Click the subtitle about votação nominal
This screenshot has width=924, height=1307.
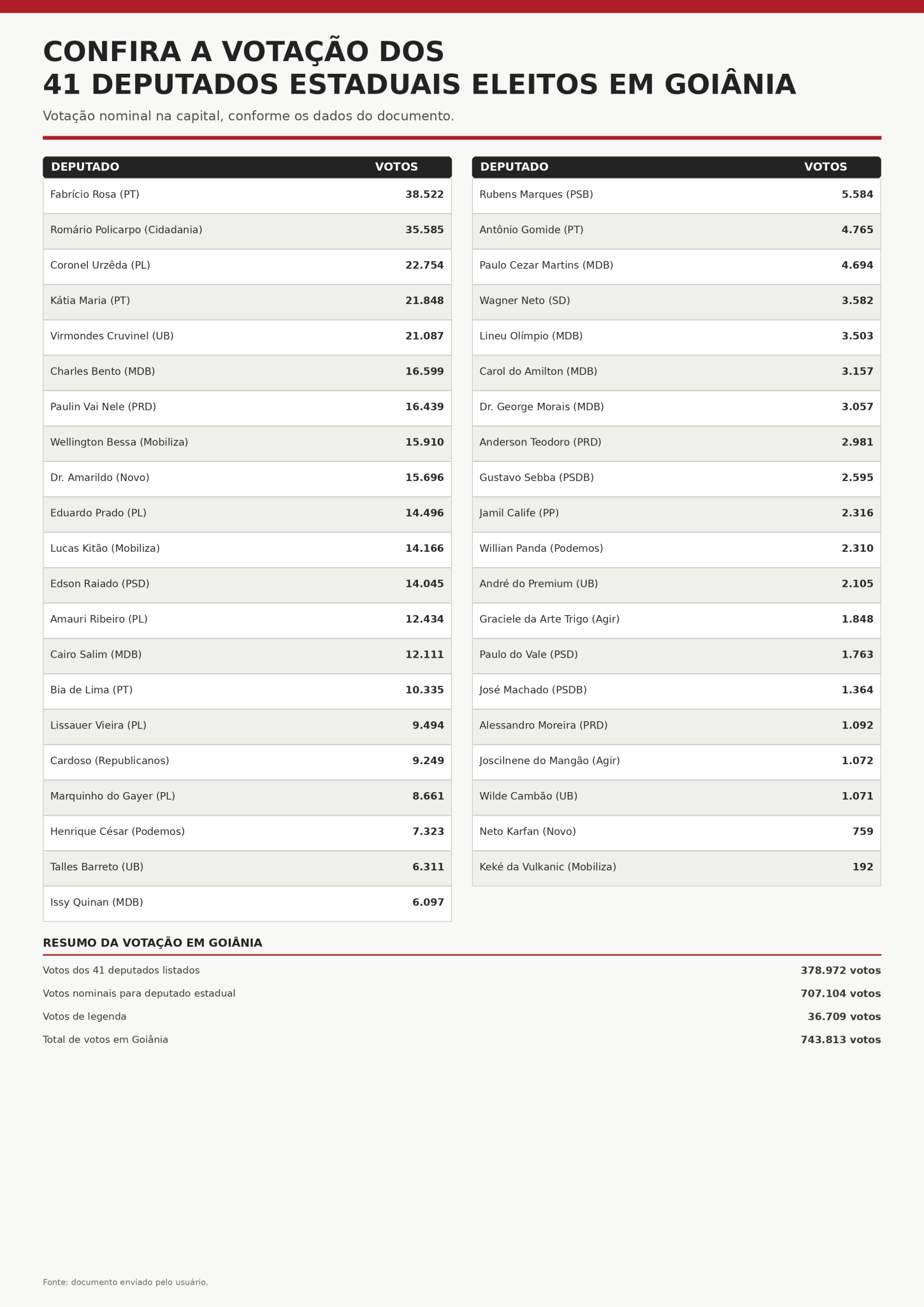click(249, 116)
